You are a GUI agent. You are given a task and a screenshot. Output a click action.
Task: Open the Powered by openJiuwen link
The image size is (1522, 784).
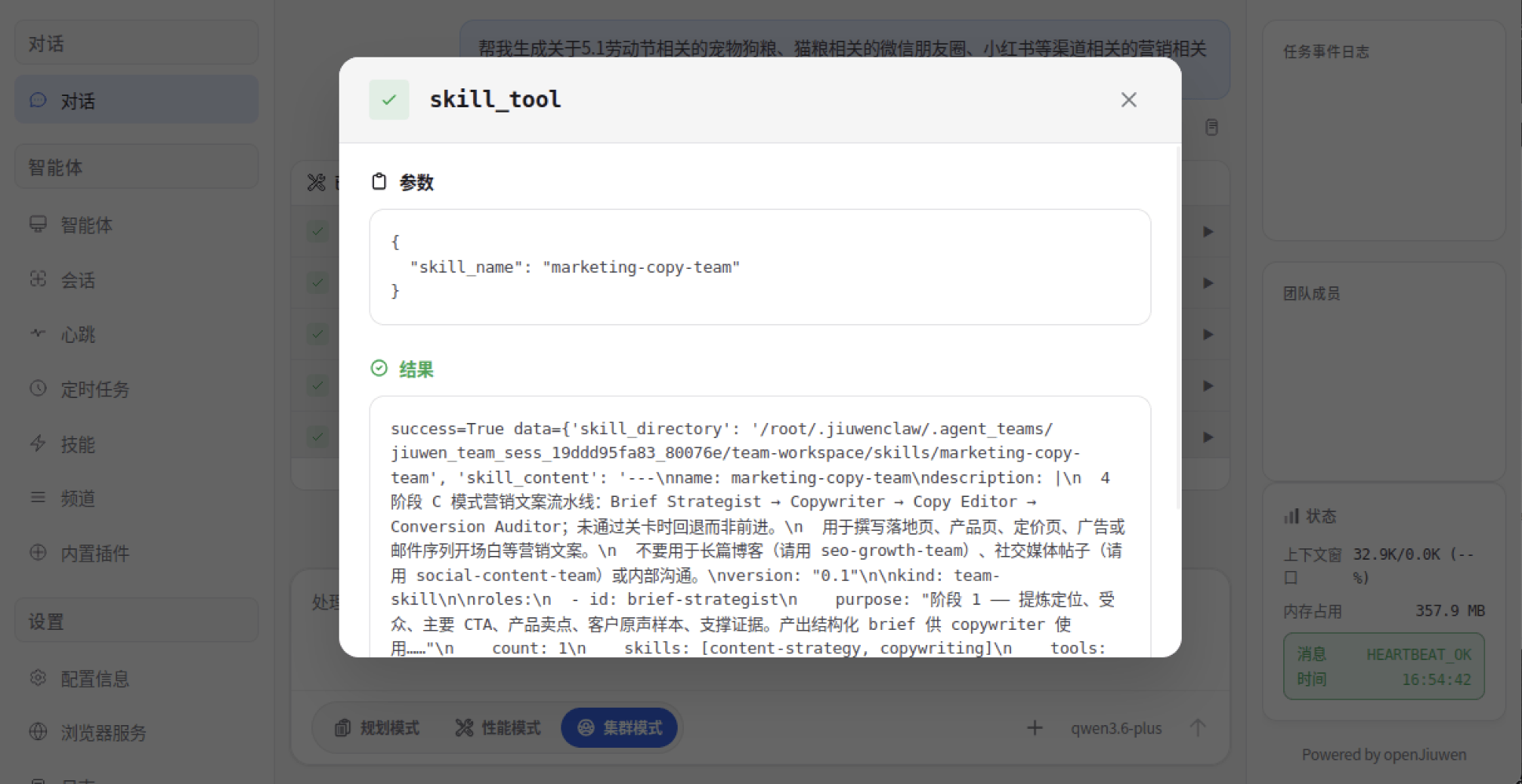[1384, 755]
